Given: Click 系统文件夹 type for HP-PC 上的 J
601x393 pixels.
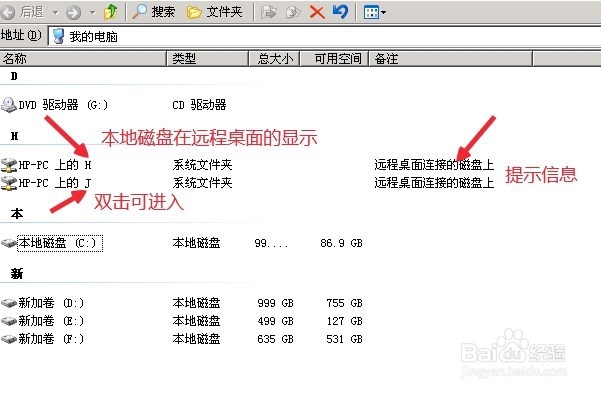Looking at the screenshot, I should click(x=202, y=183).
